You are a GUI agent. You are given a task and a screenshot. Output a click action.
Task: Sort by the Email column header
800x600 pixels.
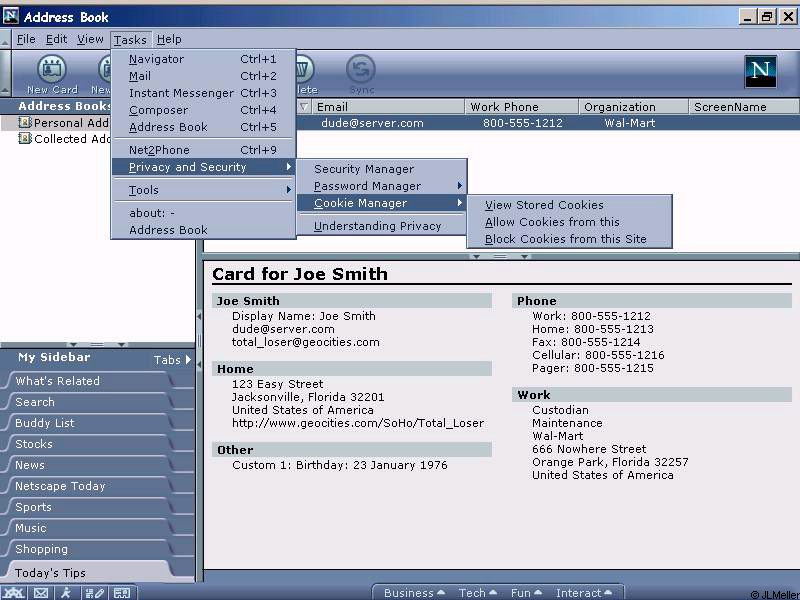(388, 107)
